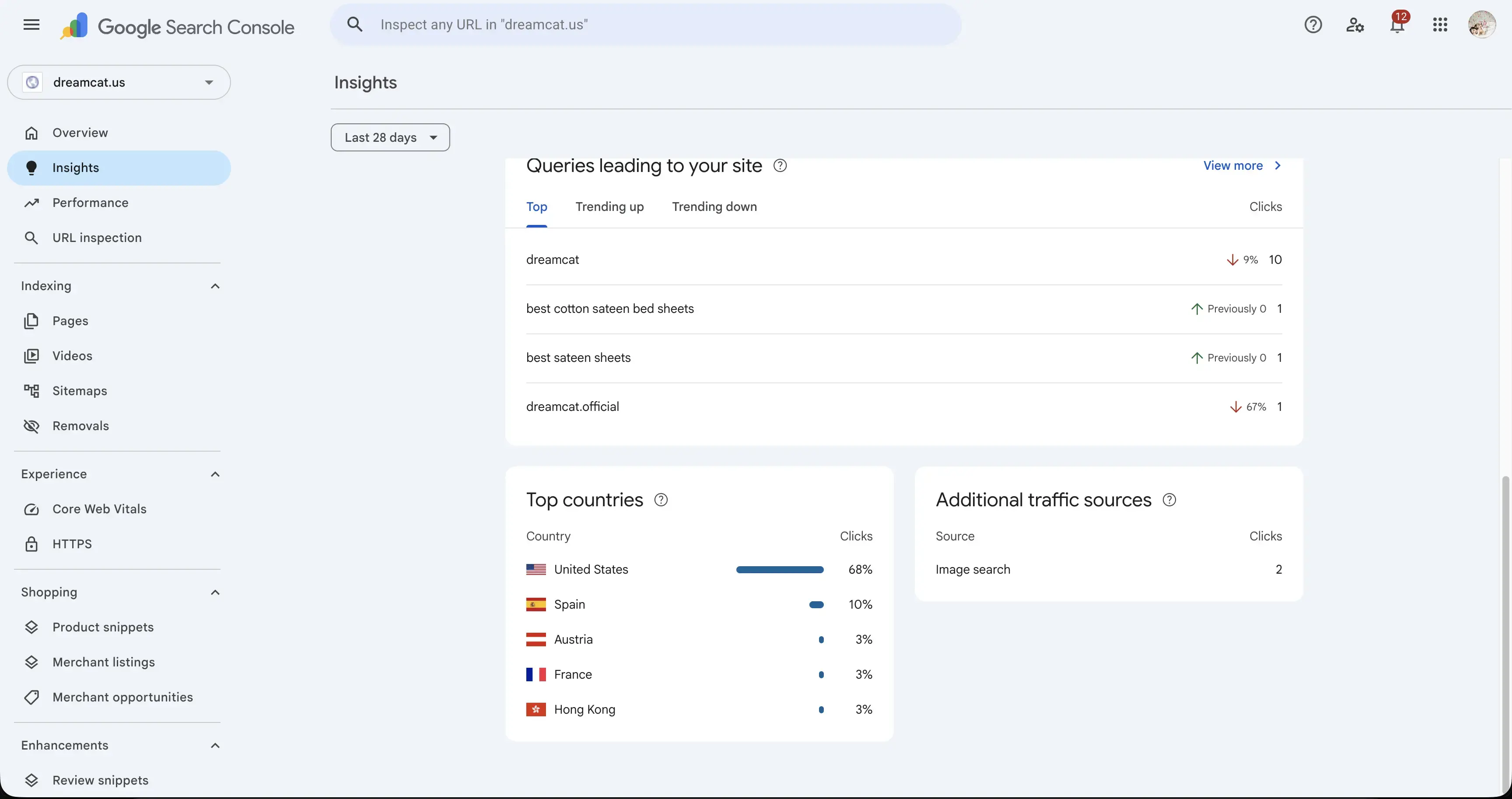This screenshot has width=1512, height=799.
Task: Open help for Top countries
Action: [x=661, y=500]
